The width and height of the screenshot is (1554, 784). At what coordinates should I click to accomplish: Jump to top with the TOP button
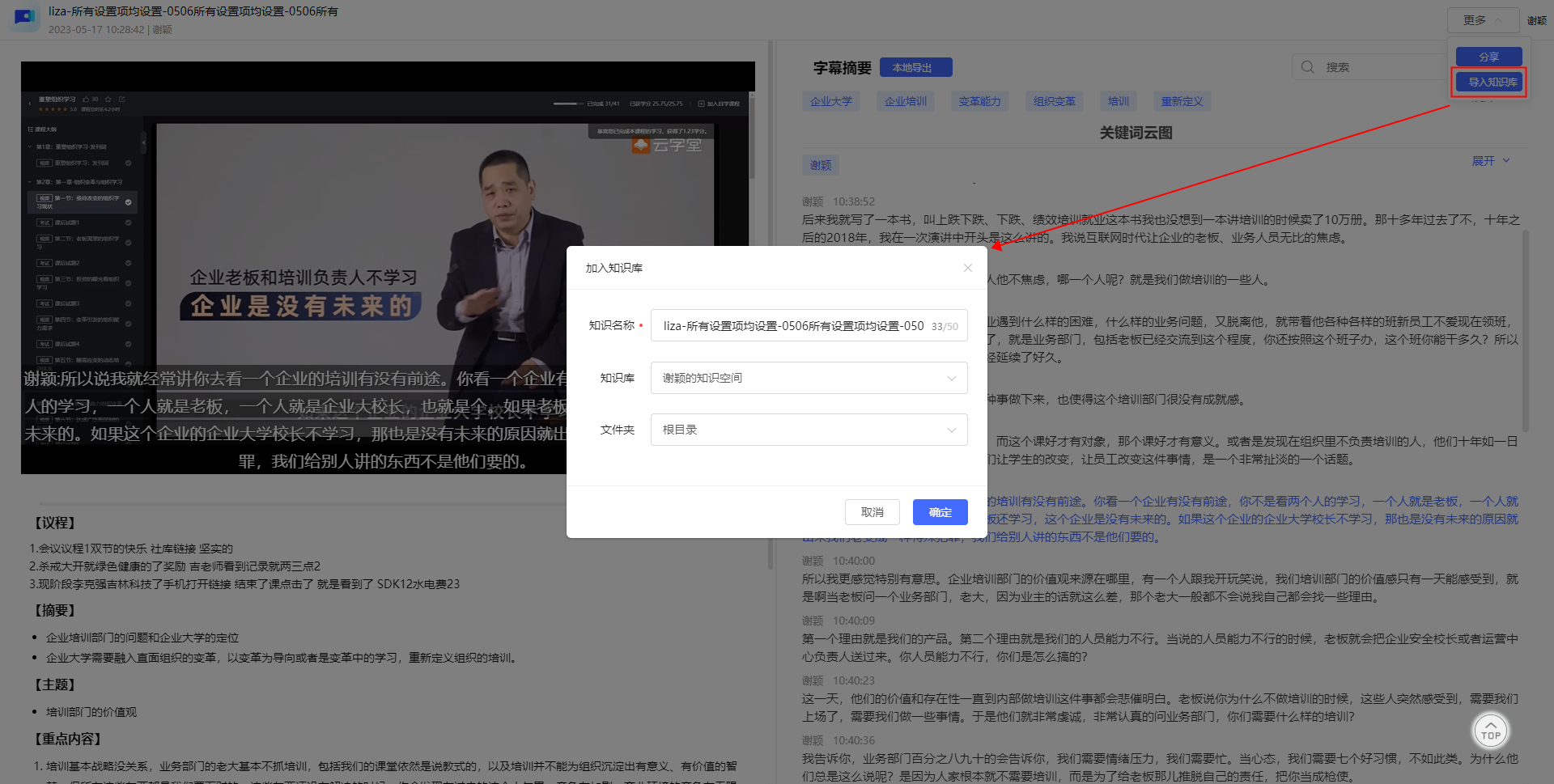point(1490,731)
